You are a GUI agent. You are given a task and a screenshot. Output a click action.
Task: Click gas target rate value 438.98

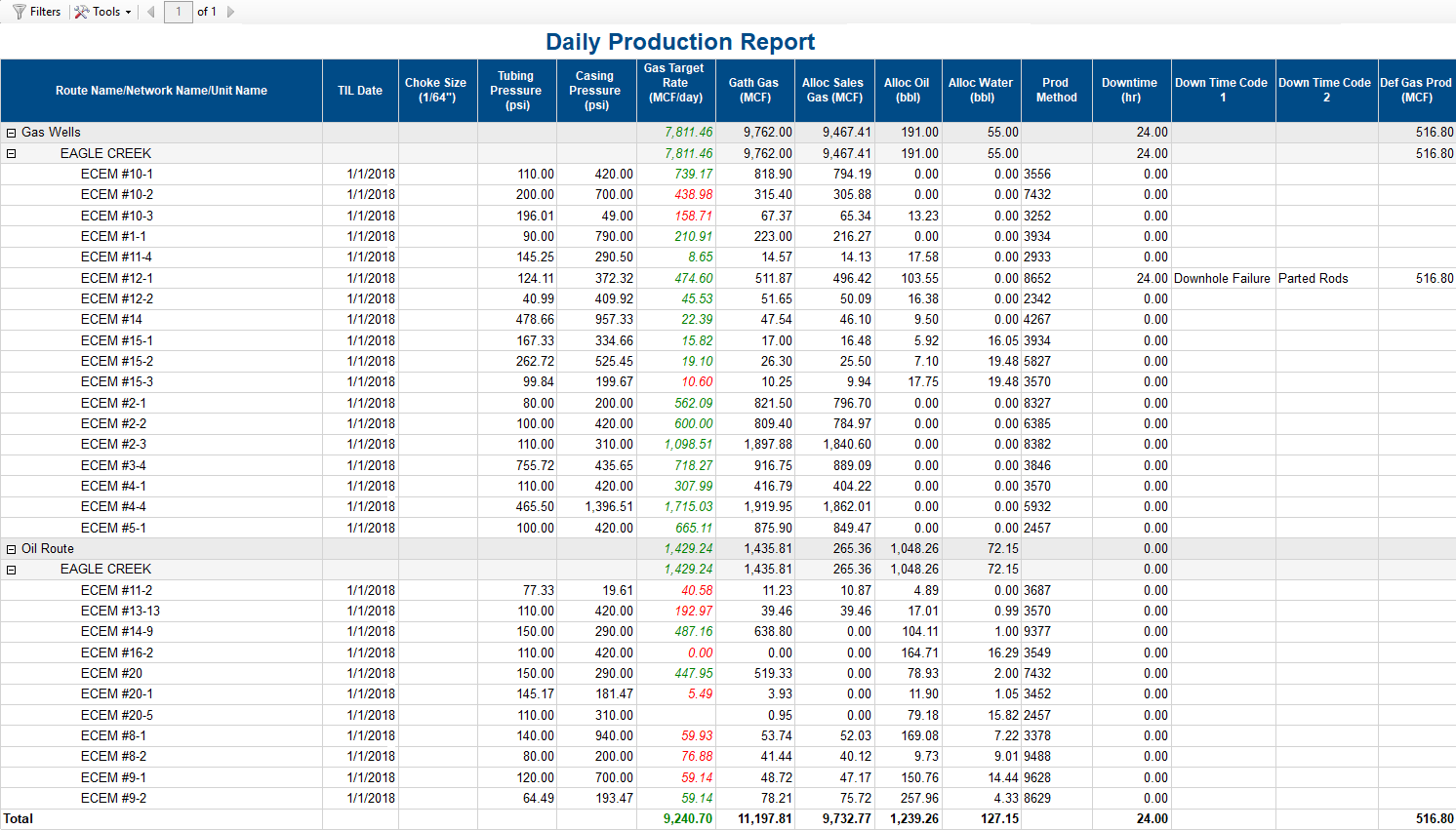pos(693,194)
